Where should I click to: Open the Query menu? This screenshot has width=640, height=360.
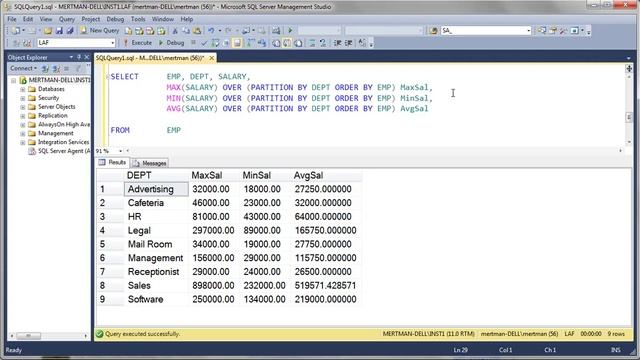coord(67,19)
